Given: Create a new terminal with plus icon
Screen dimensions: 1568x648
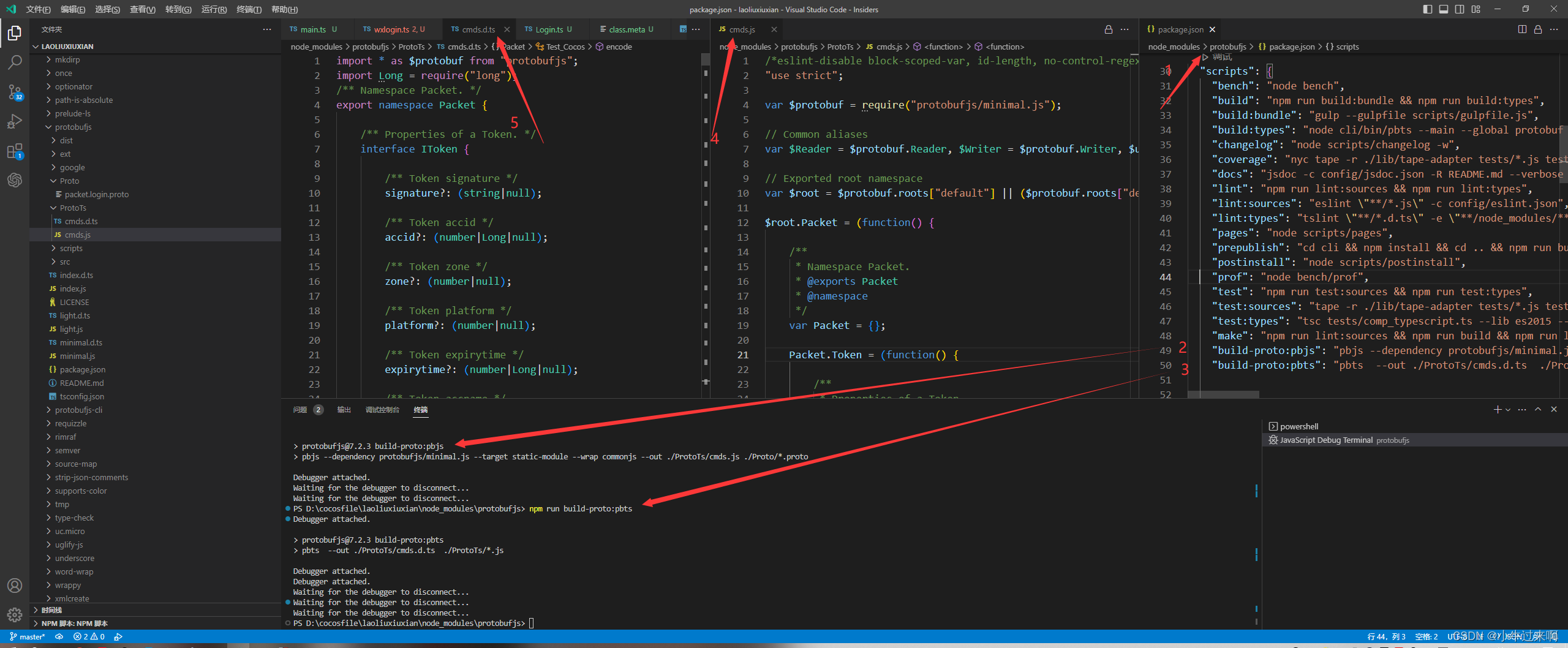Looking at the screenshot, I should (1497, 410).
